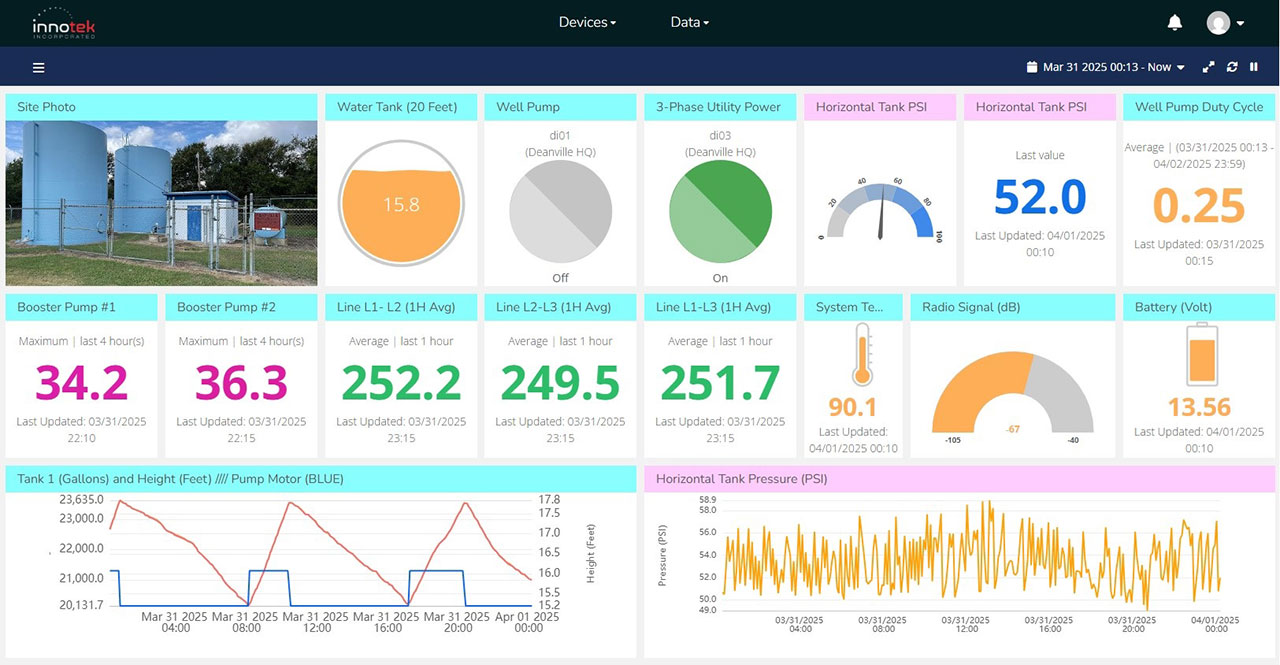This screenshot has width=1280, height=665.
Task: Click the Site Photo thumbnail image
Action: point(161,203)
